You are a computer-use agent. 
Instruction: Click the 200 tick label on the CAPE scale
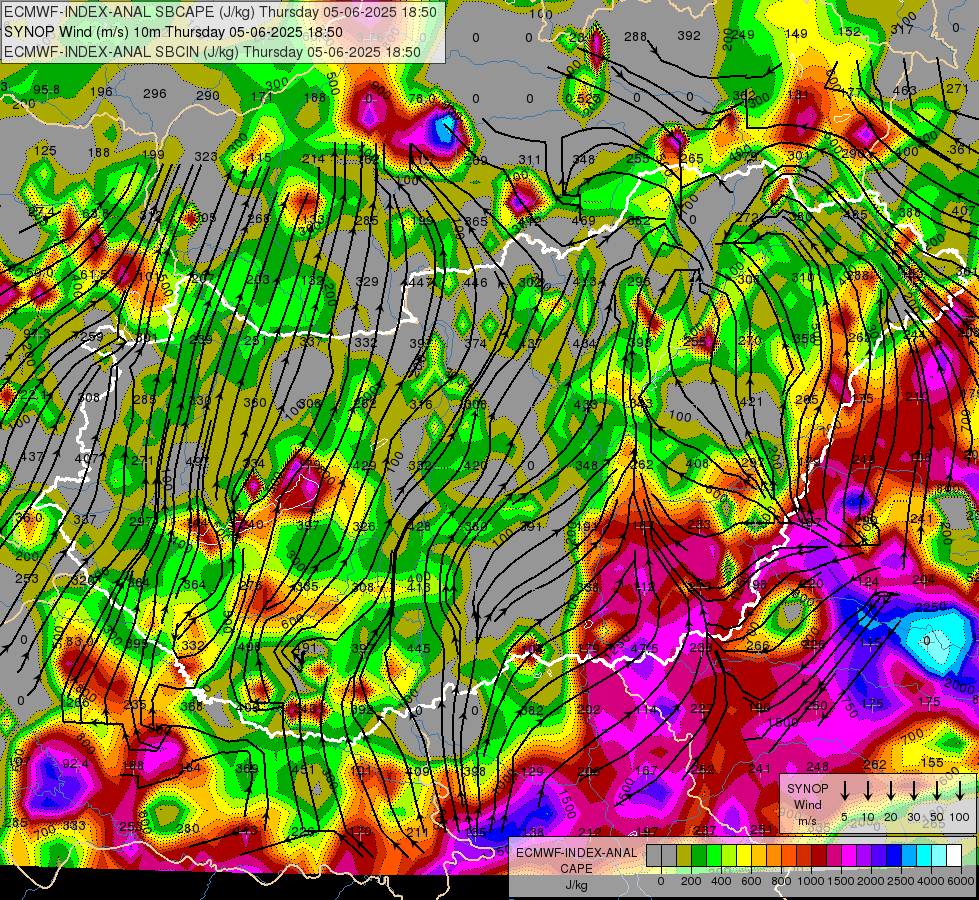point(691,881)
